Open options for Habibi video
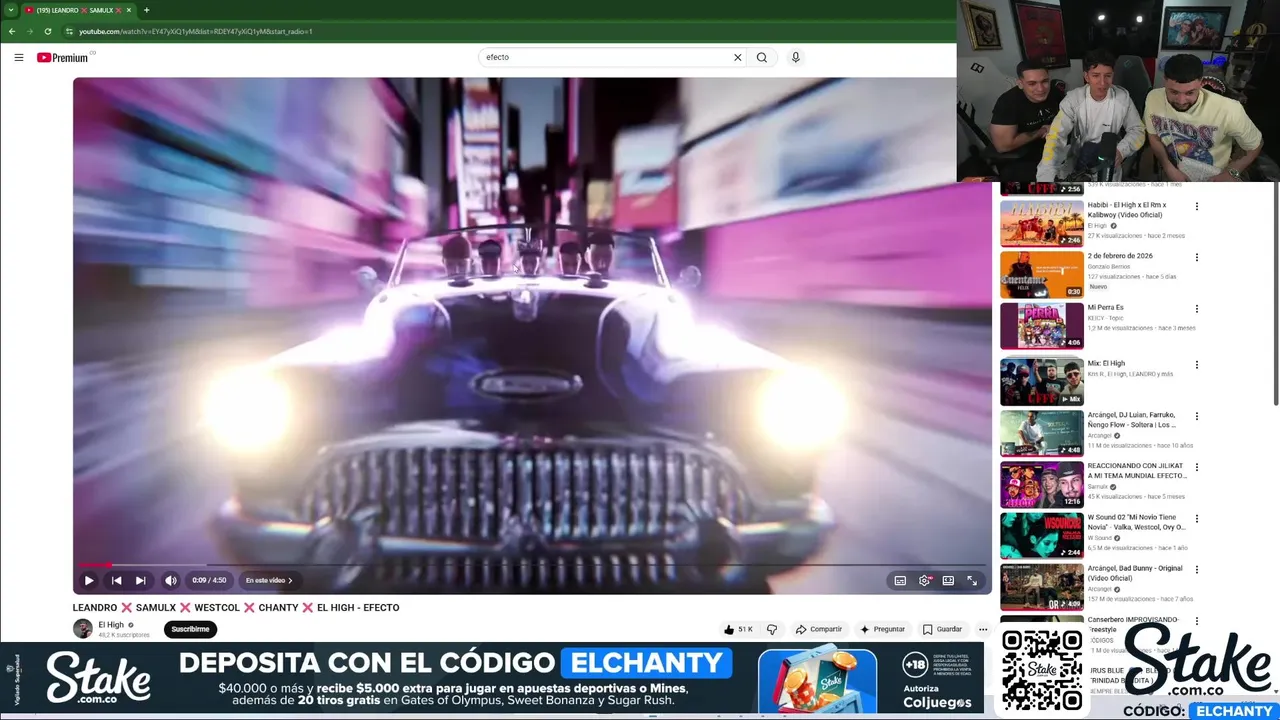 coord(1196,207)
